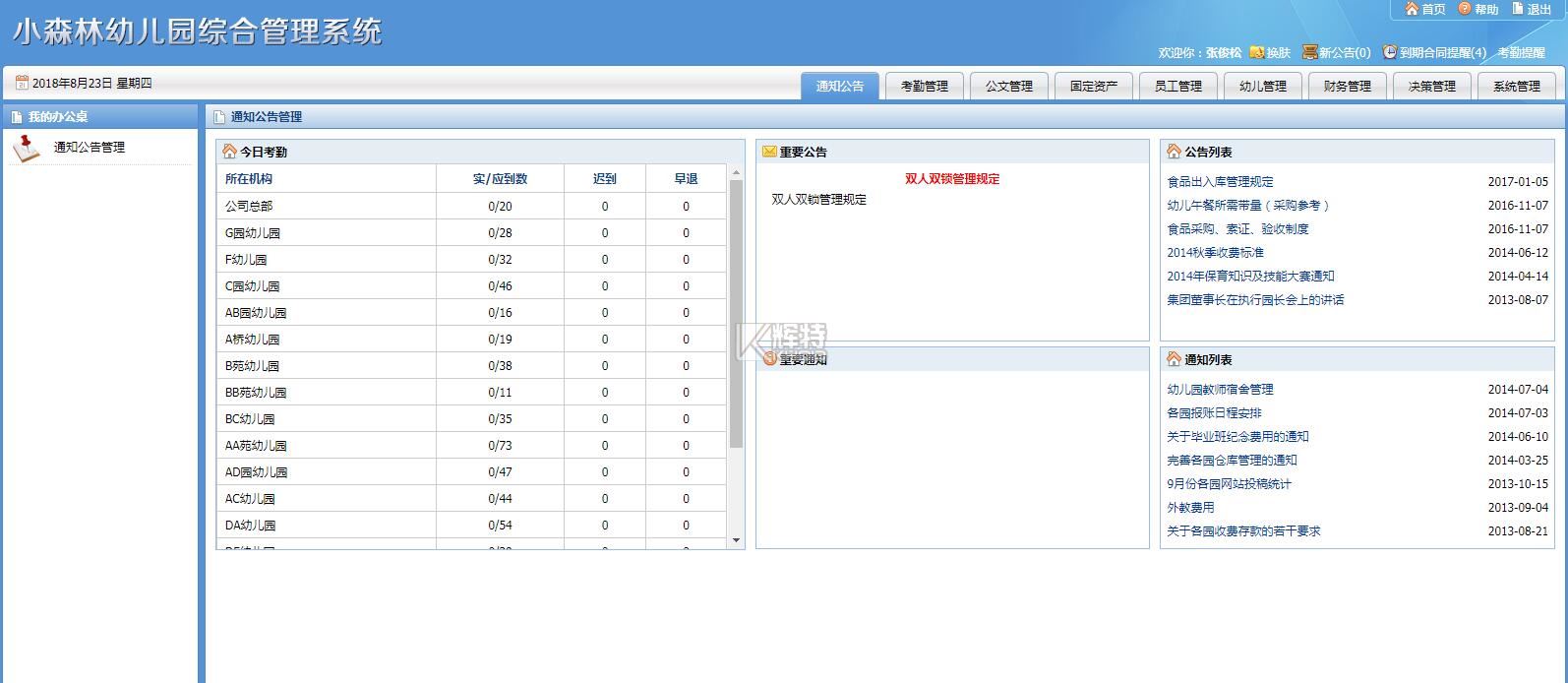
Task: Click the attendance table scroll up arrow
Action: tap(736, 173)
